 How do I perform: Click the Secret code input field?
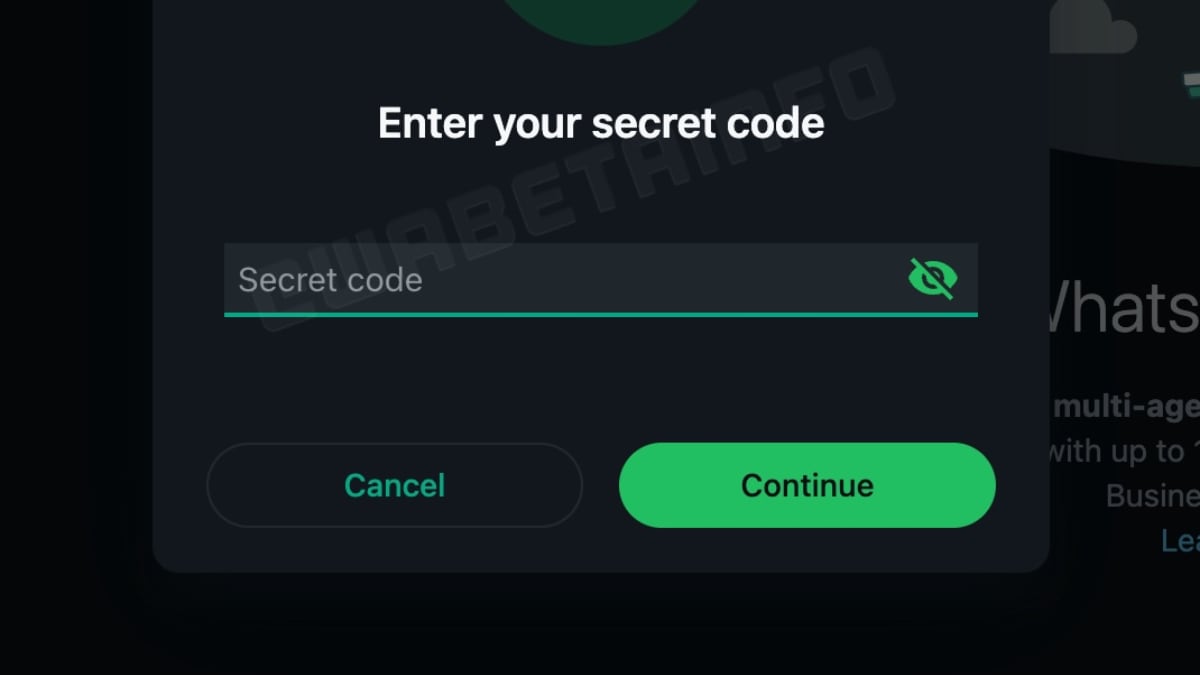click(x=600, y=279)
